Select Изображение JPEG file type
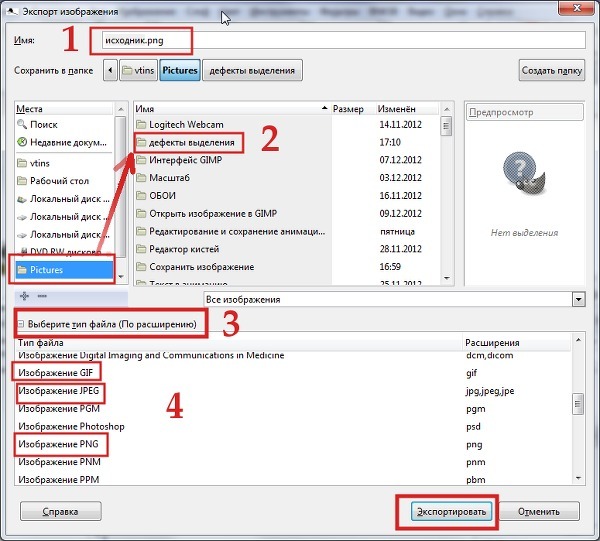 293,391
